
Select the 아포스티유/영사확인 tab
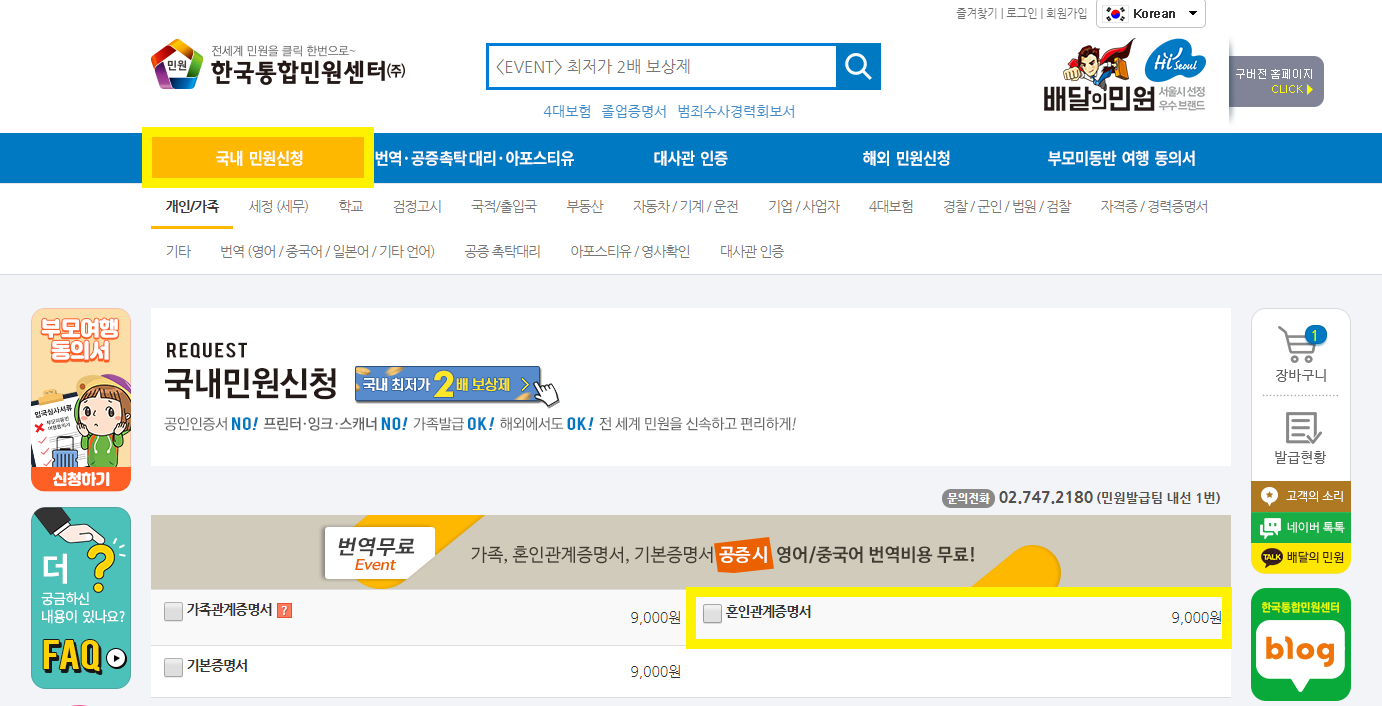pyautogui.click(x=630, y=251)
